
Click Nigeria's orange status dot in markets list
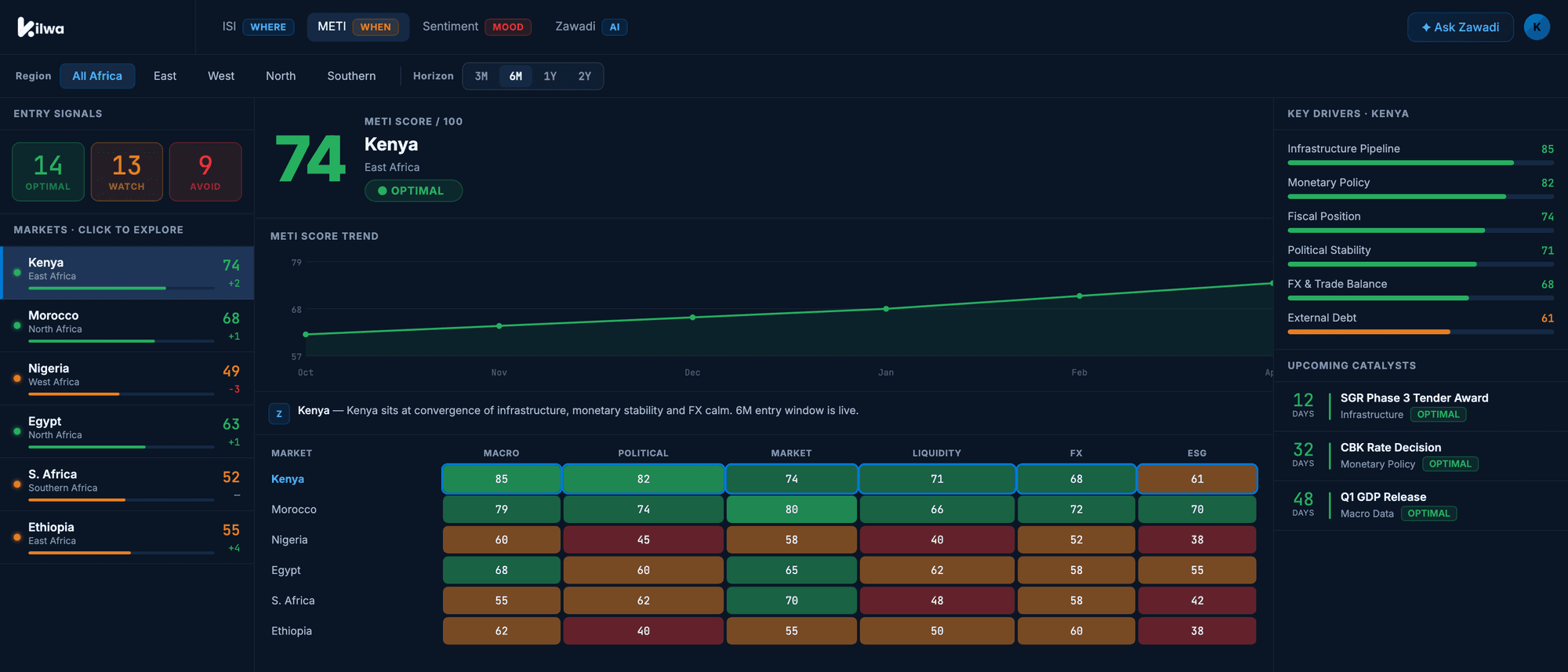click(17, 378)
